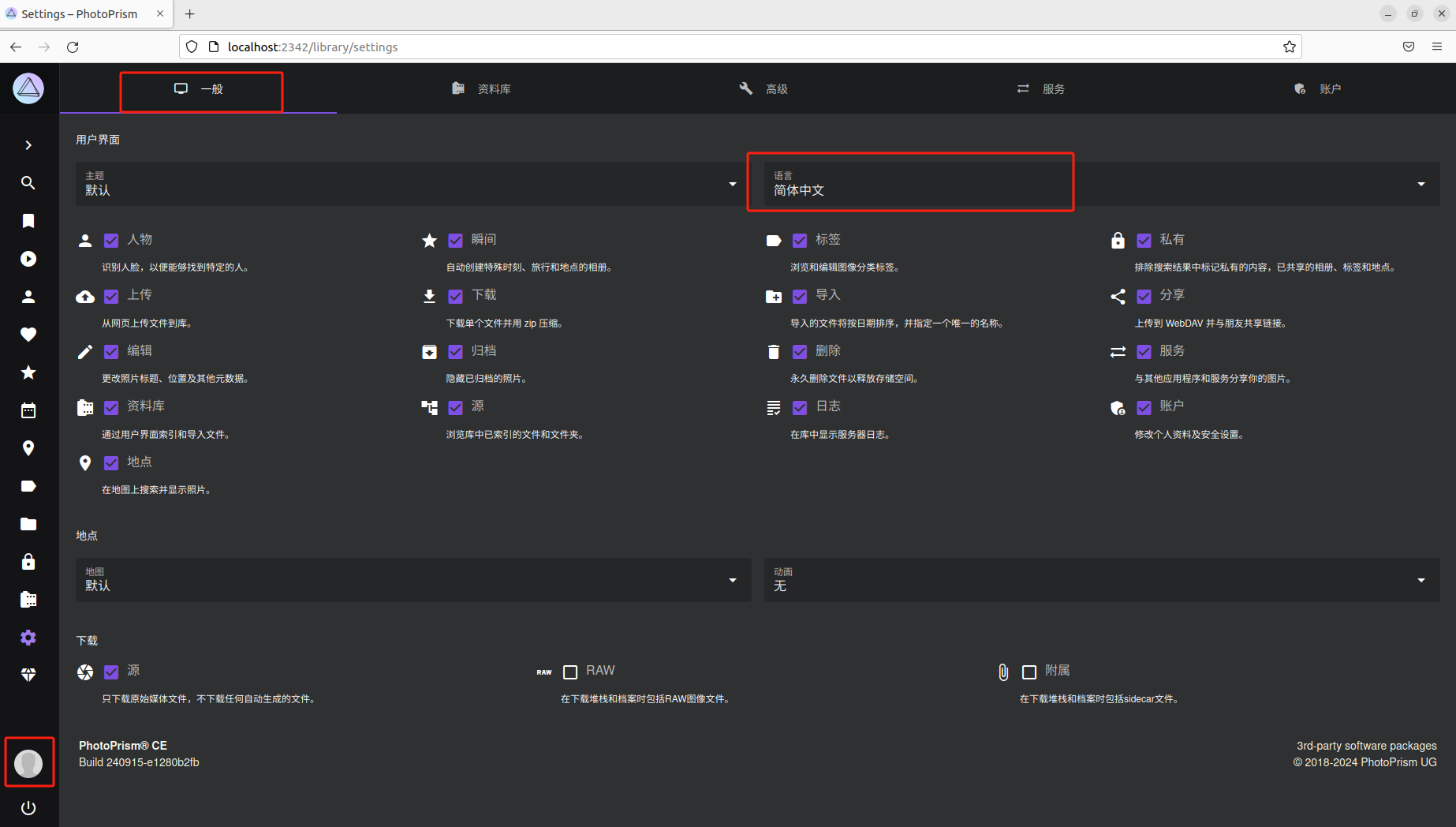Toggle the 上传 checkbox
Image resolution: width=1456 pixels, height=827 pixels.
(x=111, y=296)
